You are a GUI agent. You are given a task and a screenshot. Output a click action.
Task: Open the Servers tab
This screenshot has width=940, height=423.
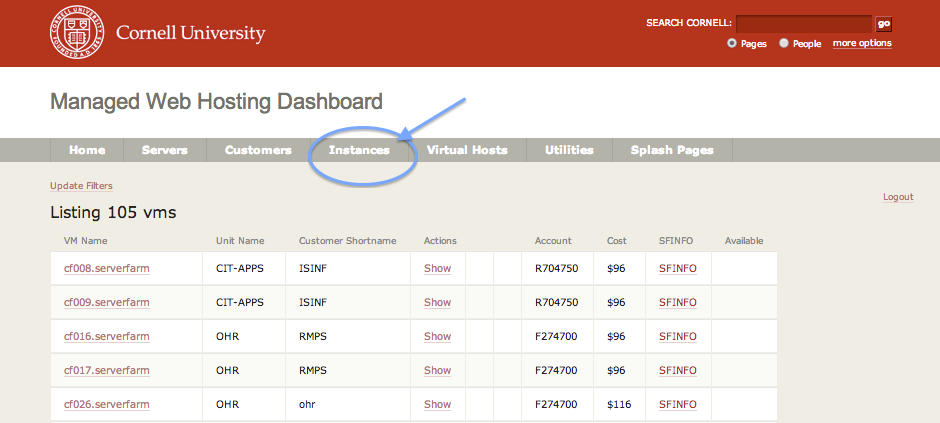(165, 150)
